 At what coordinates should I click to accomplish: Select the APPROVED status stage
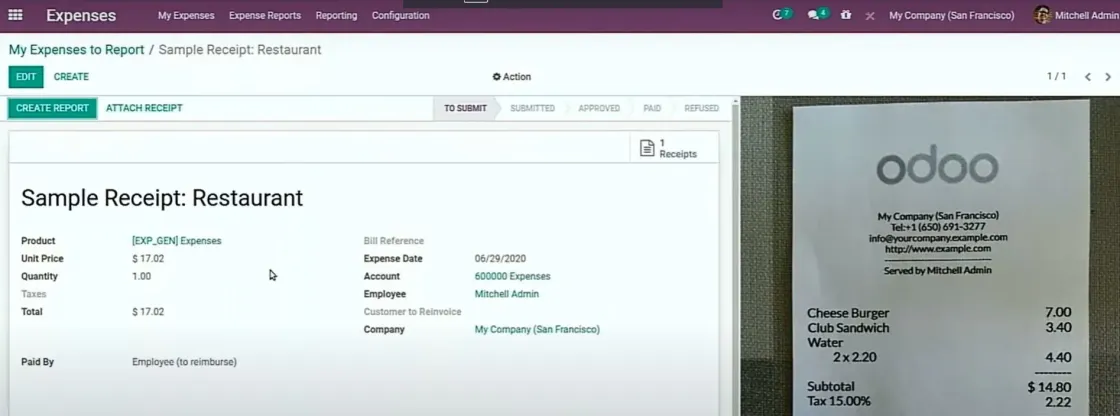pos(599,108)
